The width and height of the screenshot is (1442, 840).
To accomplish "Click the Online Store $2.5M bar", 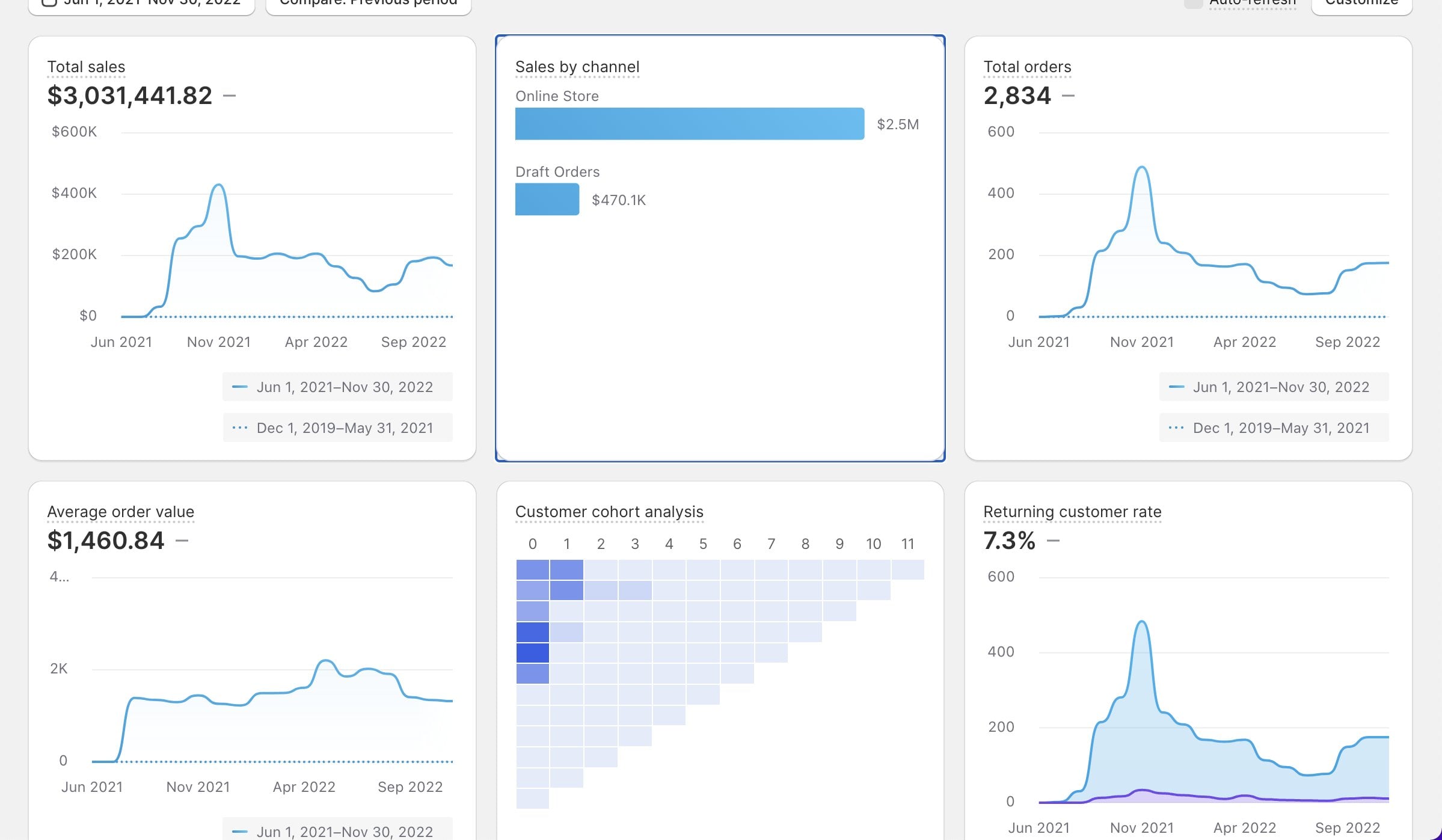I will (x=689, y=124).
